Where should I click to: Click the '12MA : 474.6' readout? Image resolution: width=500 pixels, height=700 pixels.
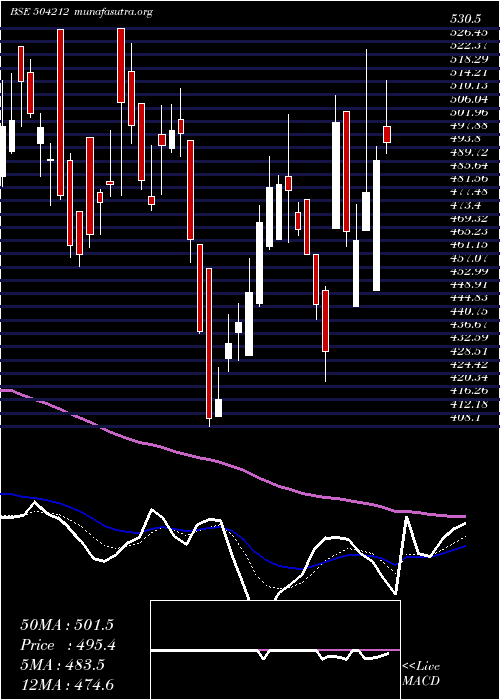point(67,685)
